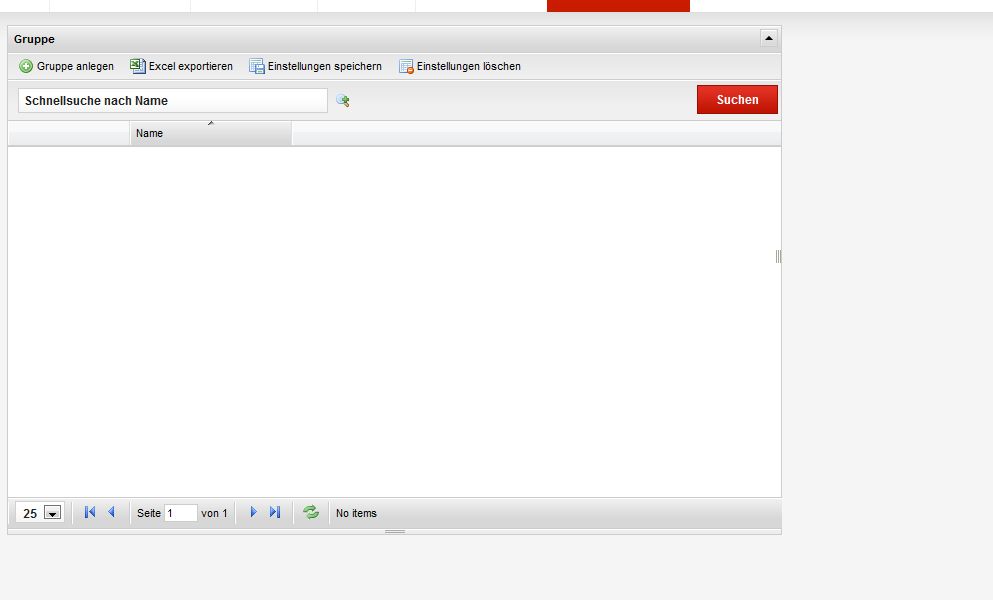Click the Gruppe anlegen label
This screenshot has height=600, width=993.
[x=75, y=66]
